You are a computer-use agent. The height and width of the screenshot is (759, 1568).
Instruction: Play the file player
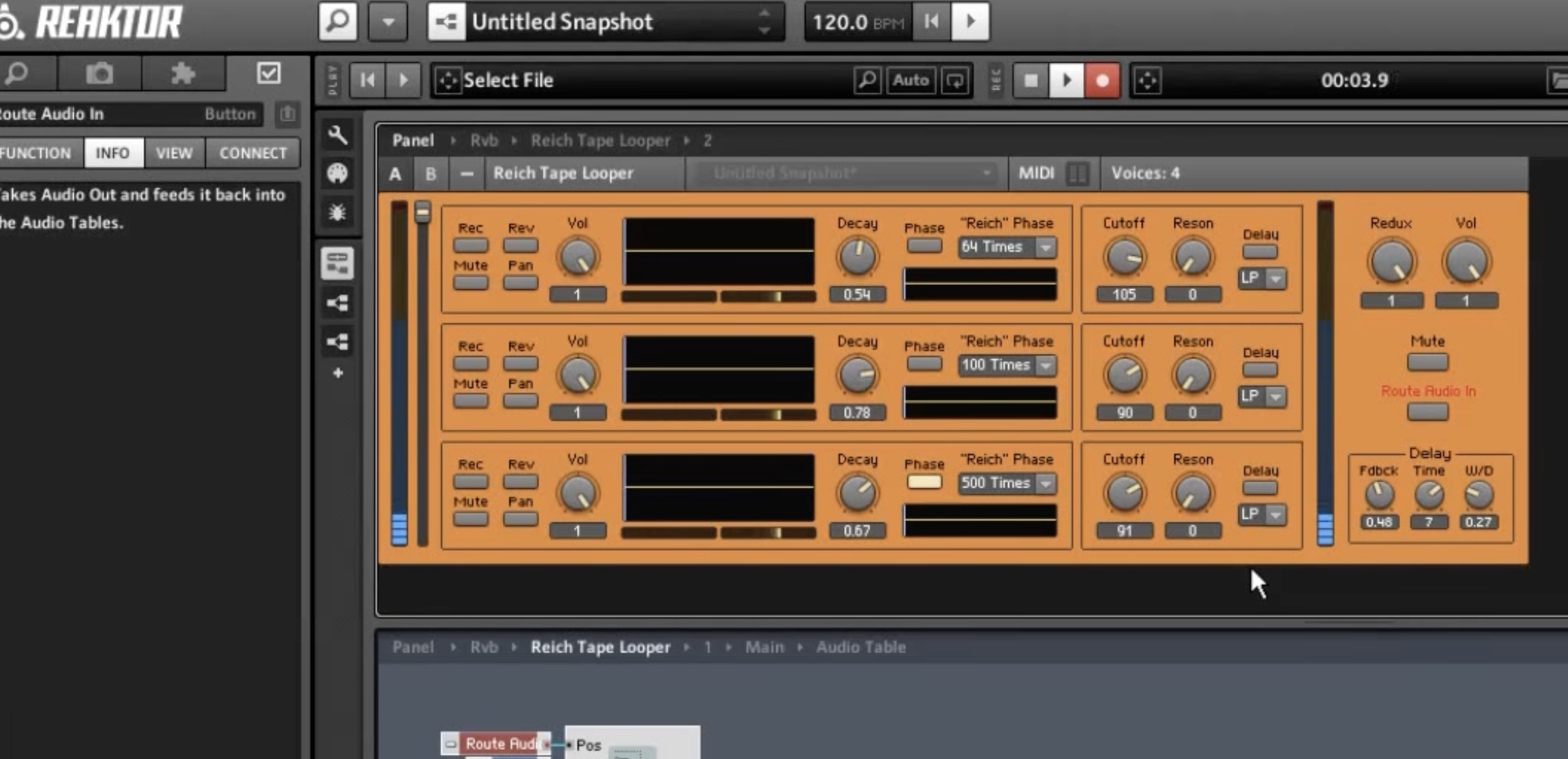[403, 80]
